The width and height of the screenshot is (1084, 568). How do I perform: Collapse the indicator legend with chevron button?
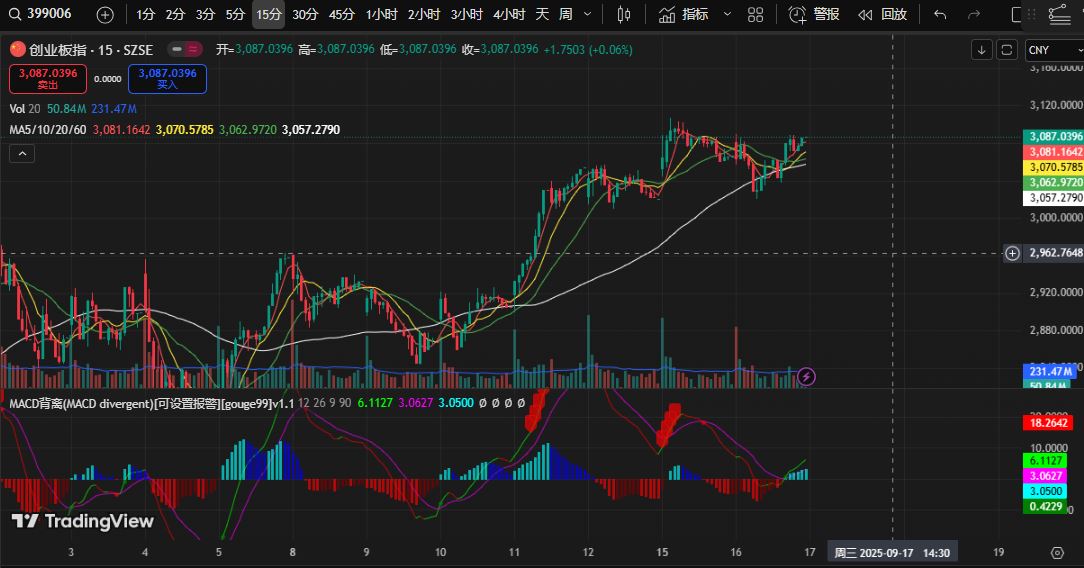(21, 153)
